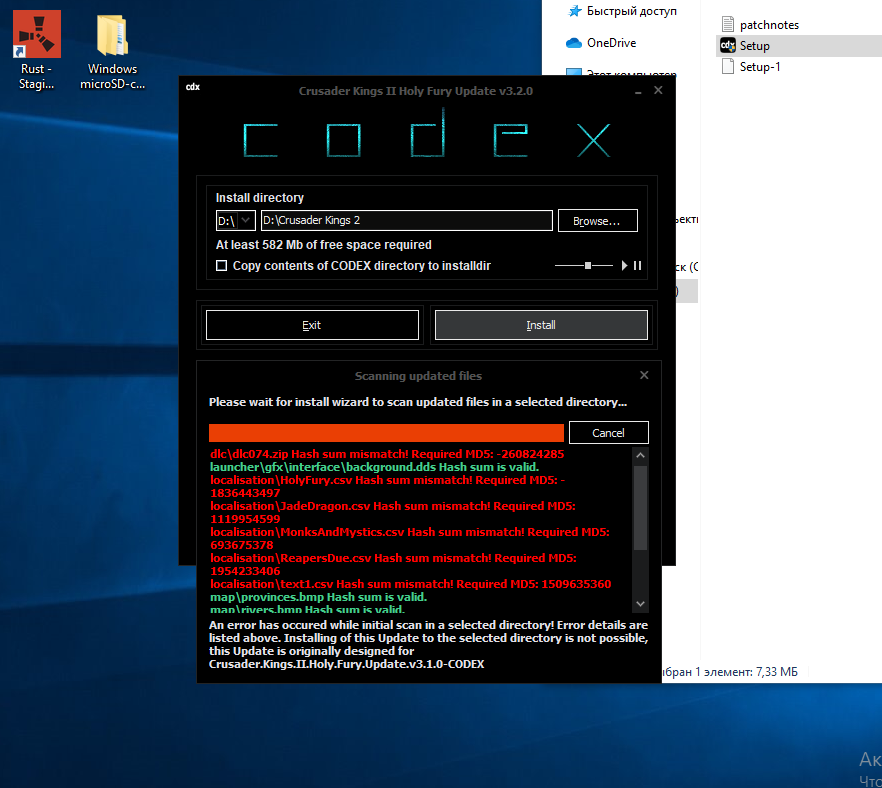Viewport: 882px width, 788px height.
Task: Click the scan log scroll down arrow
Action: 640,604
